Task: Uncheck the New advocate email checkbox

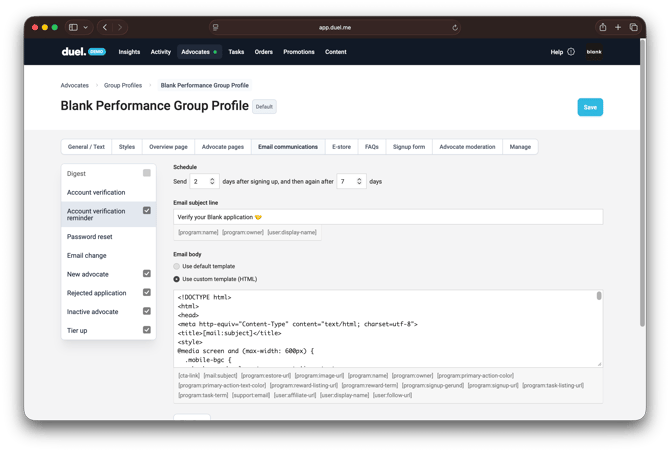Action: pos(146,274)
